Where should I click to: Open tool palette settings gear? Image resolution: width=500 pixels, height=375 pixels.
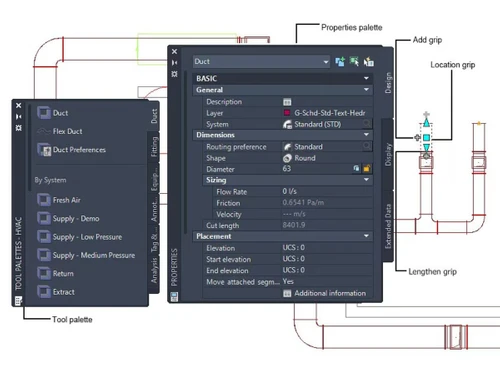(19, 128)
